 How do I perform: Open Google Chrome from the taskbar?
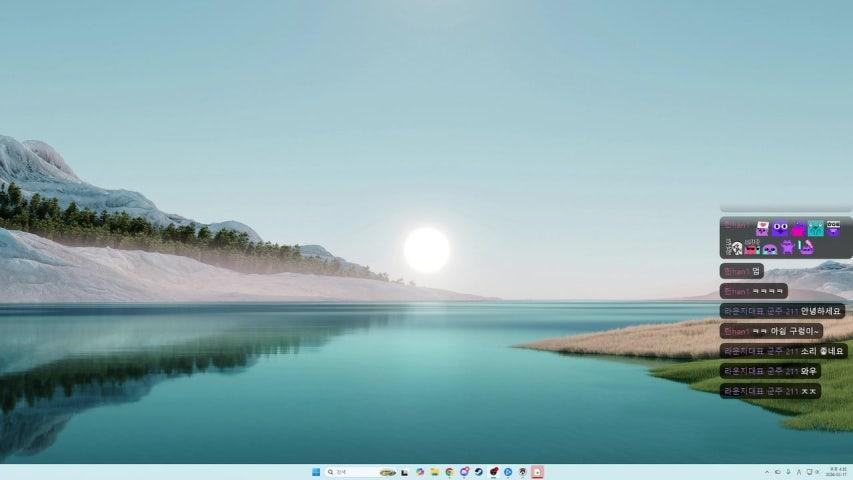[450, 472]
